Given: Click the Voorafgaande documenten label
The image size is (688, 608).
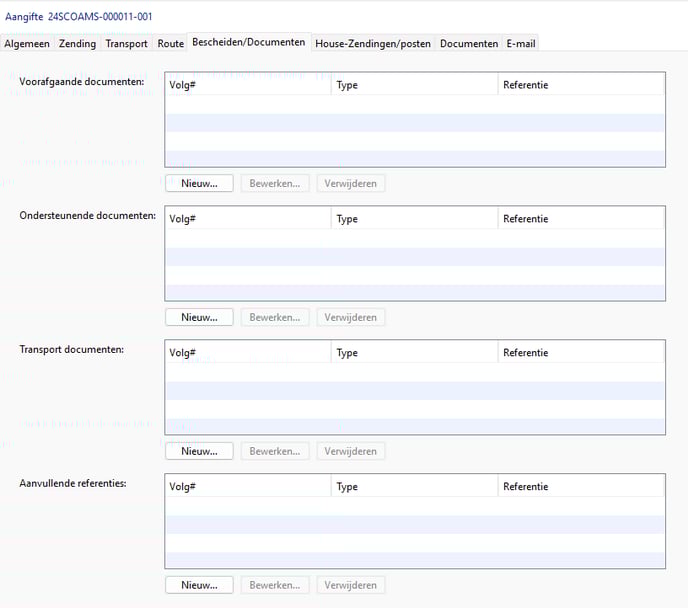Looking at the screenshot, I should [82, 82].
